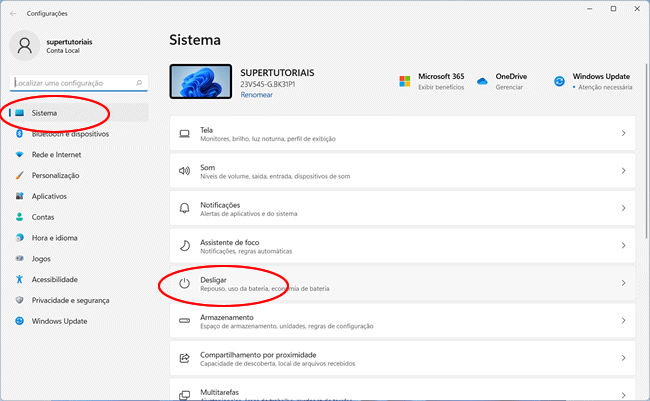The height and width of the screenshot is (401, 650).
Task: Expand Compartilhamento por proximidade chevron
Action: (x=623, y=358)
